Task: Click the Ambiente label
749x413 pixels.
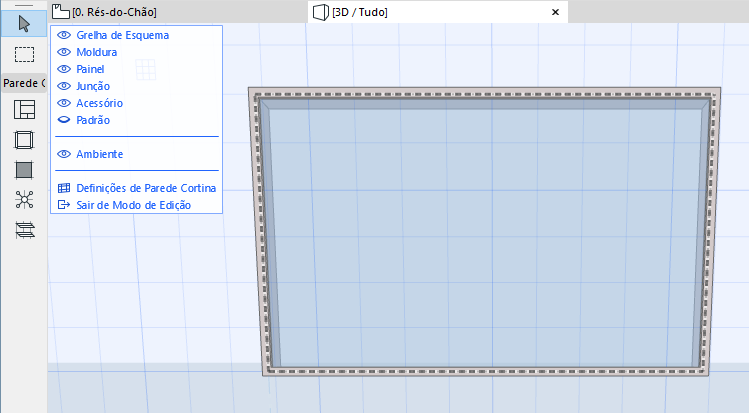Action: click(99, 154)
